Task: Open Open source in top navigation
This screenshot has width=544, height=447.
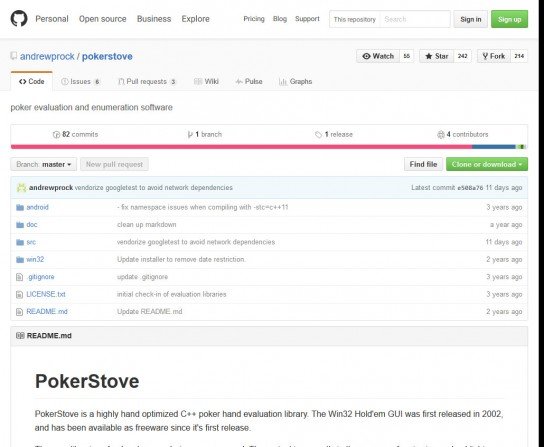Action: pos(103,19)
